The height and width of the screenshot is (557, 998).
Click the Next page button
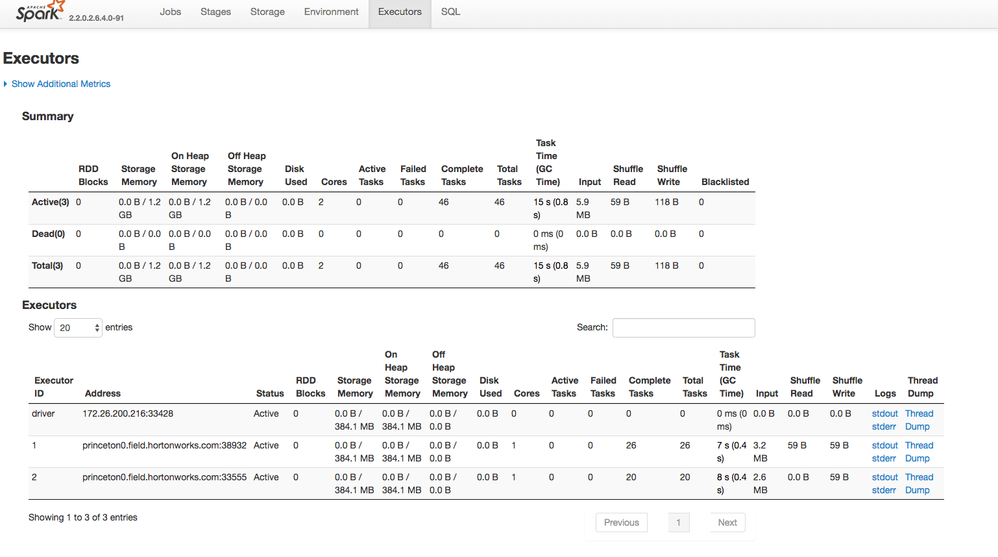click(x=727, y=522)
